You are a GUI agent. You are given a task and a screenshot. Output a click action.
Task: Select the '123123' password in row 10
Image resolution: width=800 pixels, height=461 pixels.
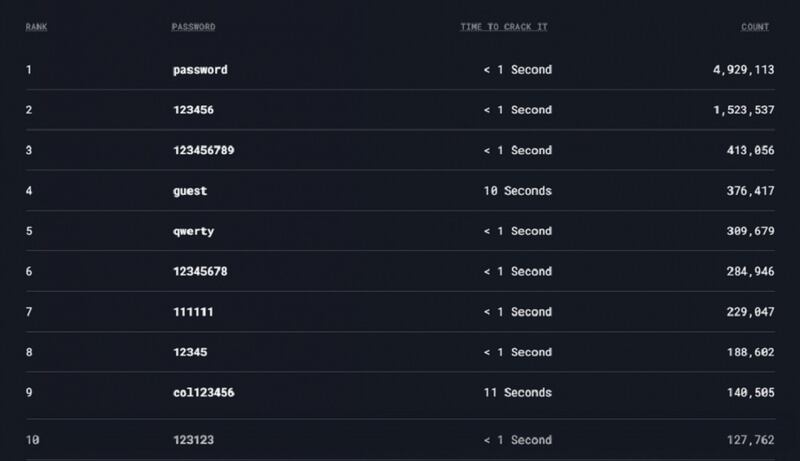(x=193, y=440)
